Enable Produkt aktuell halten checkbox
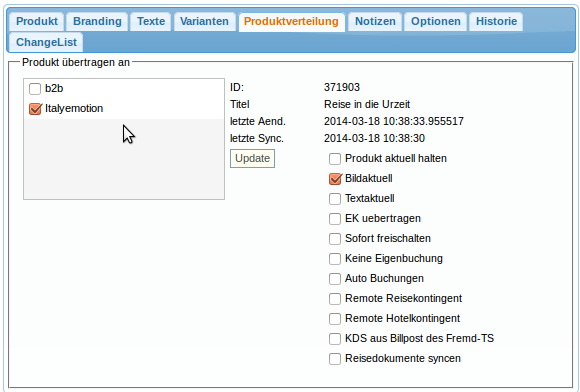580x392 pixels. 335,159
